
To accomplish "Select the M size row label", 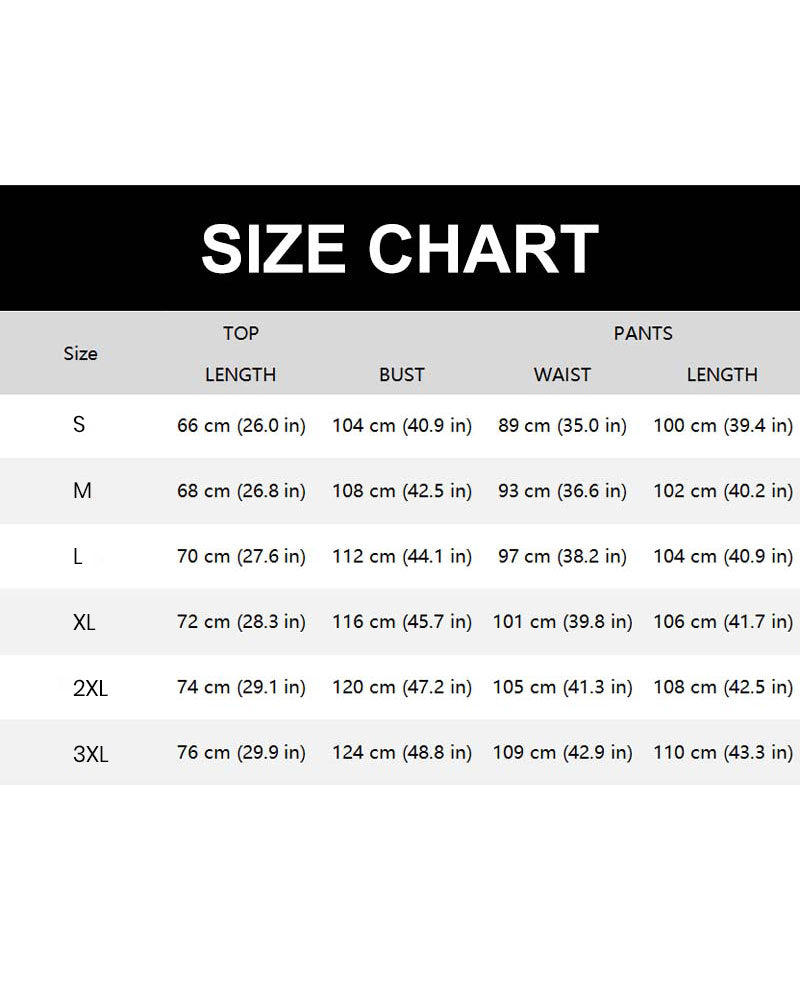I will tap(82, 491).
